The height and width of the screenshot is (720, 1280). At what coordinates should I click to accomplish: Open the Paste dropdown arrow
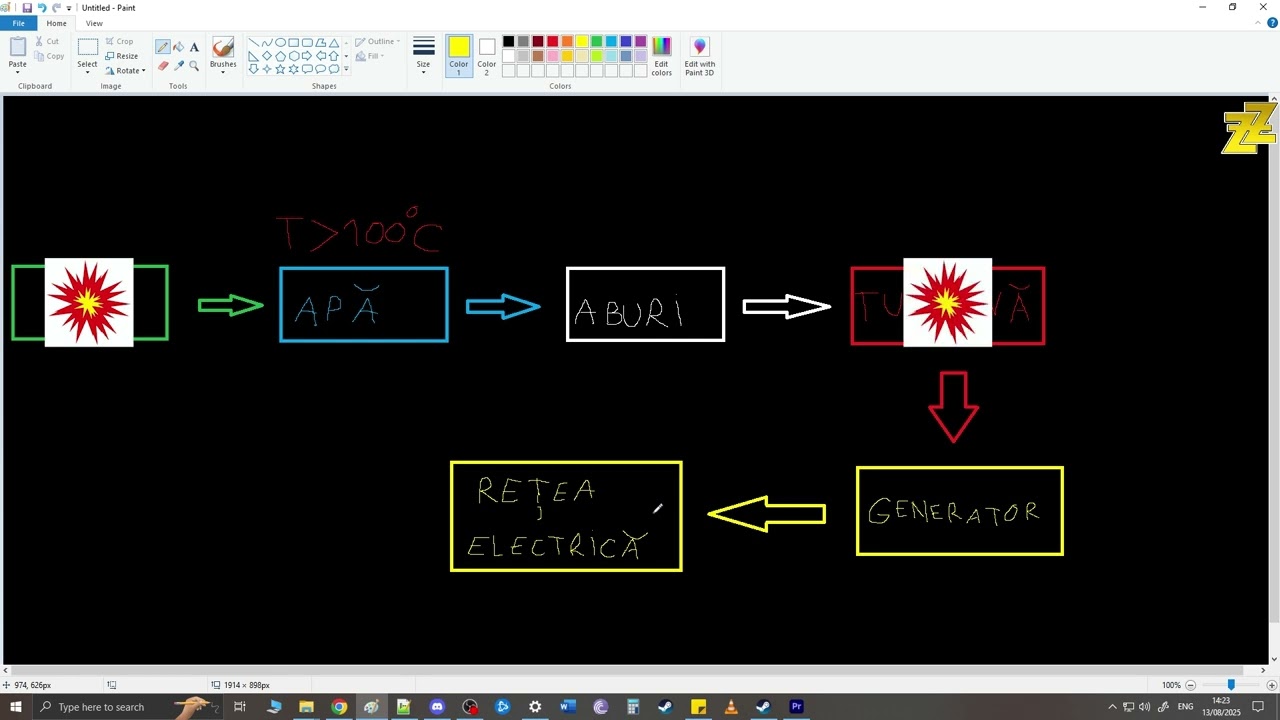(x=18, y=72)
